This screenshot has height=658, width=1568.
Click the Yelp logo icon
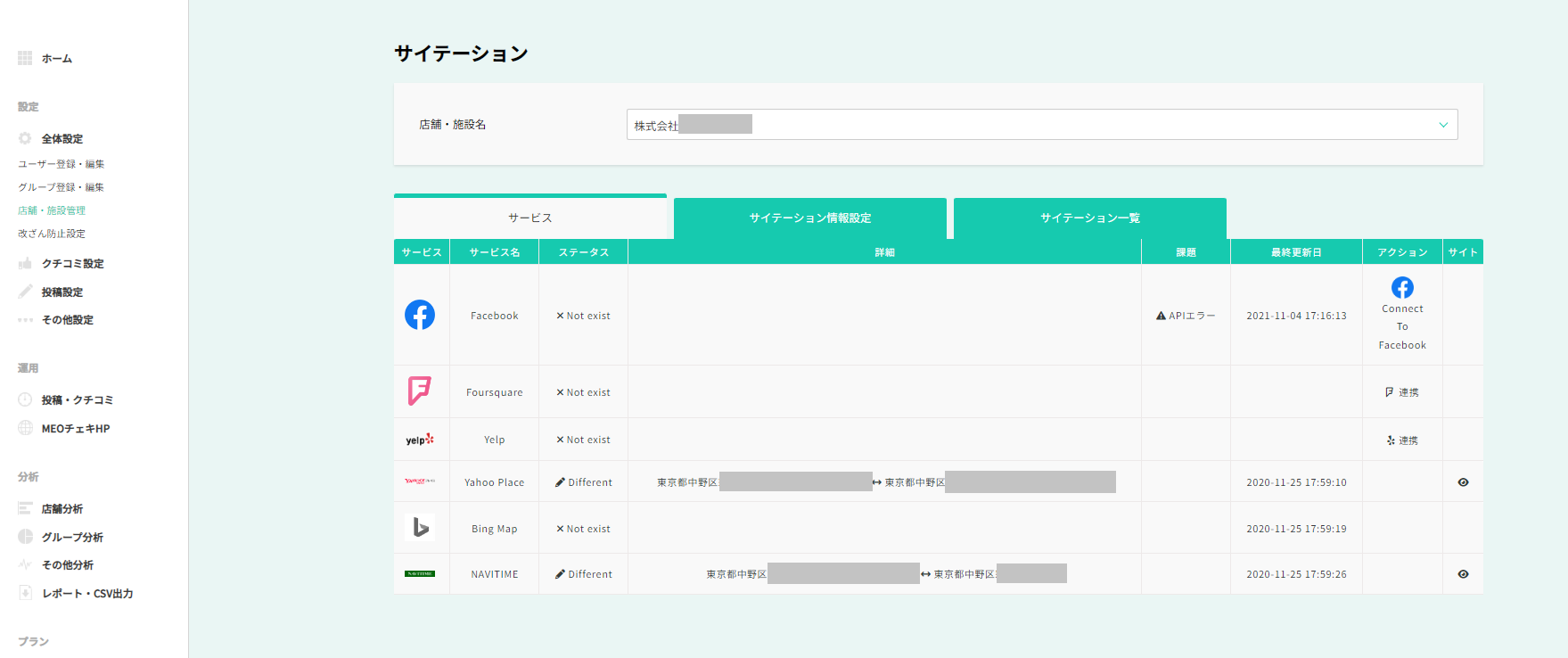pyautogui.click(x=420, y=440)
